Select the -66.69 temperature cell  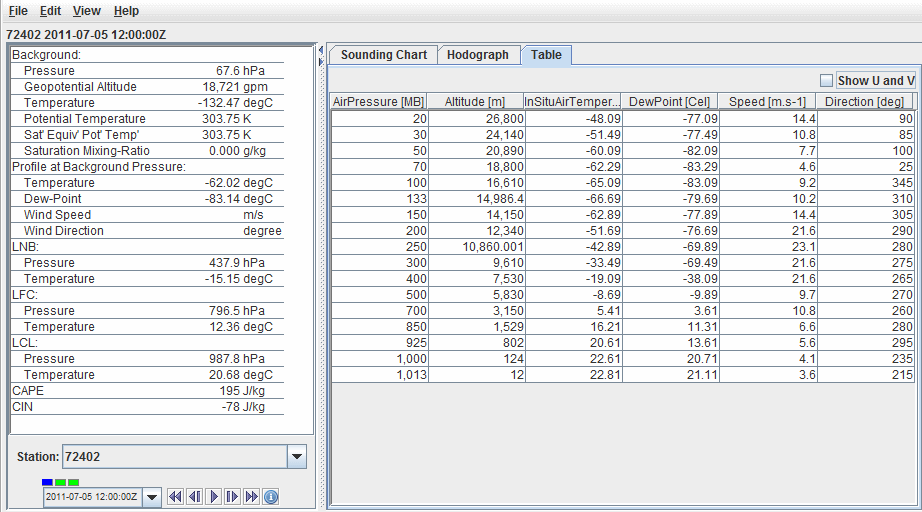[x=573, y=199]
